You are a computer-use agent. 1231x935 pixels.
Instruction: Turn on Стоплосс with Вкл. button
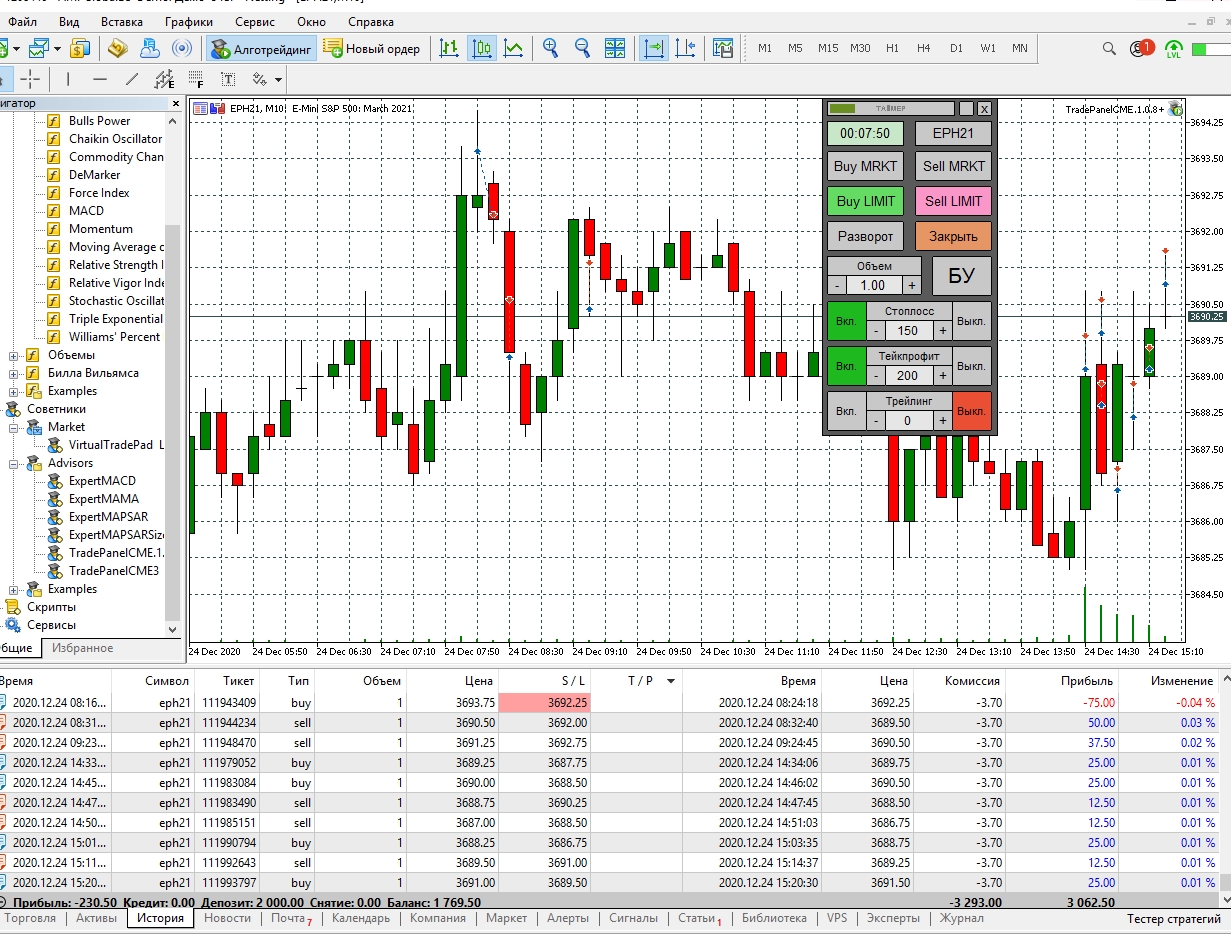pyautogui.click(x=846, y=321)
